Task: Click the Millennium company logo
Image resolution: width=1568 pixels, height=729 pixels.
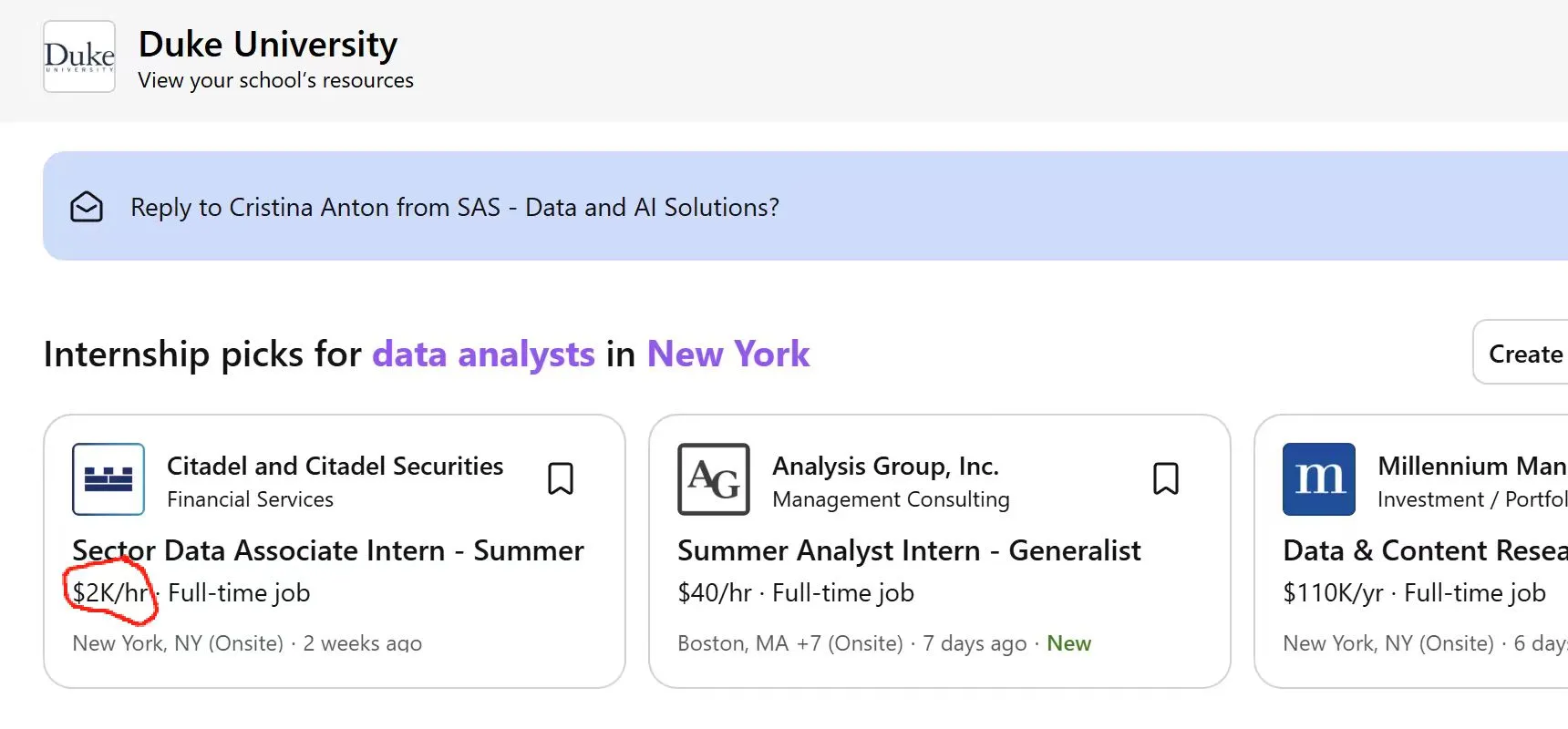Action: pyautogui.click(x=1318, y=479)
